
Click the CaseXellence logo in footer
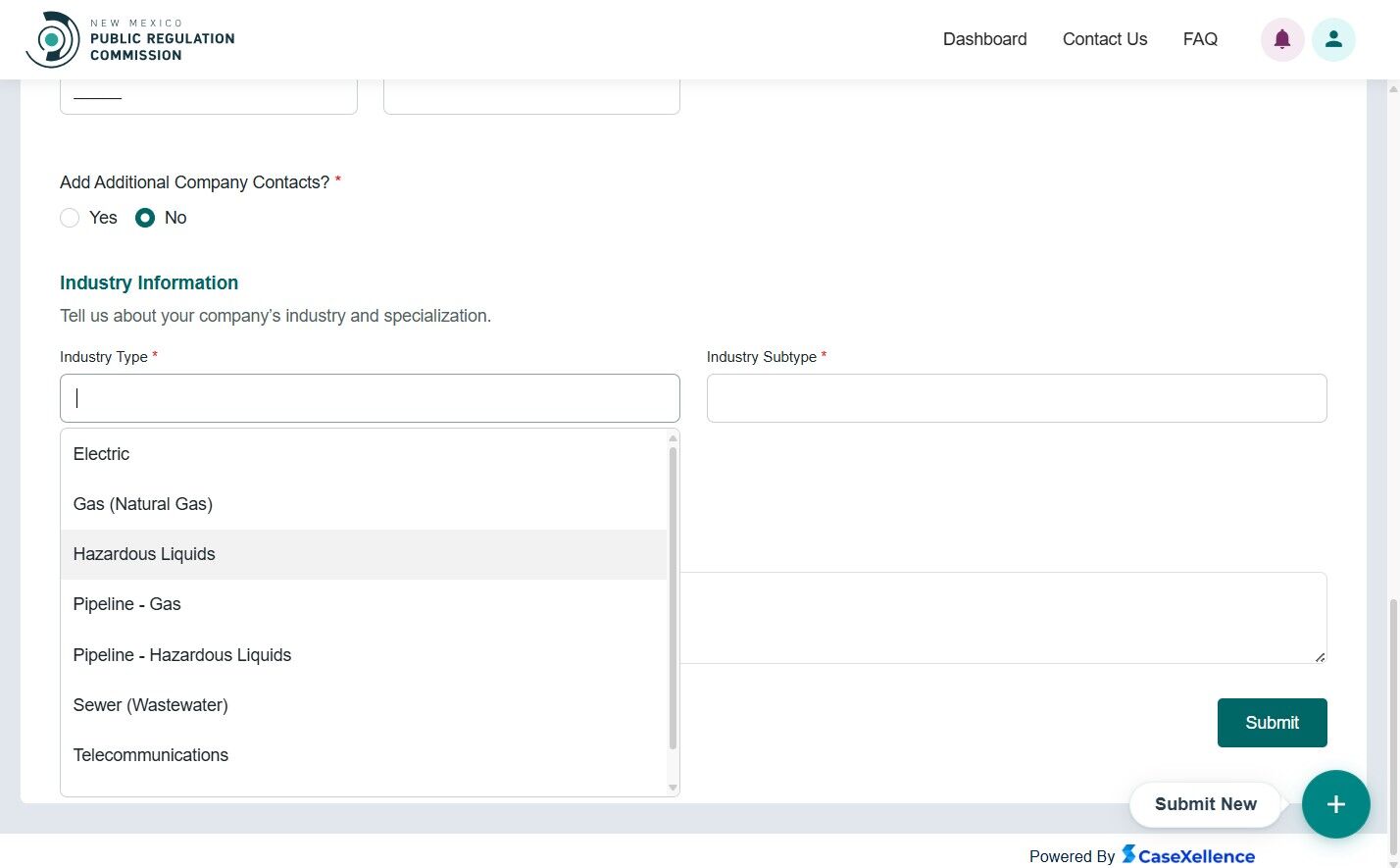pyautogui.click(x=1188, y=855)
